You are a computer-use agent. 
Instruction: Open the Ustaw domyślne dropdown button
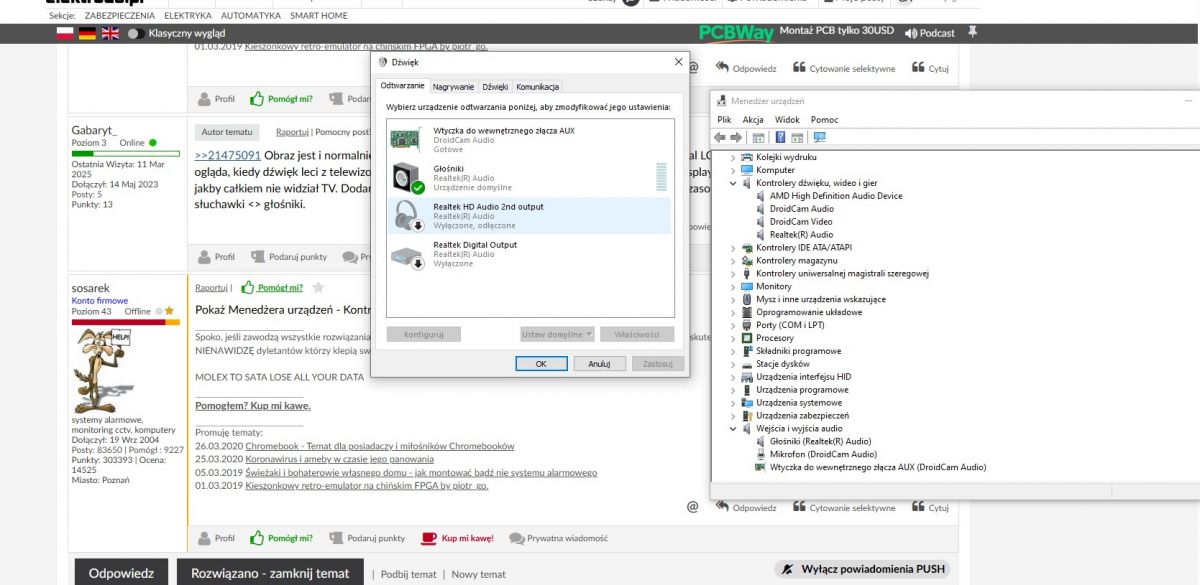(x=558, y=334)
